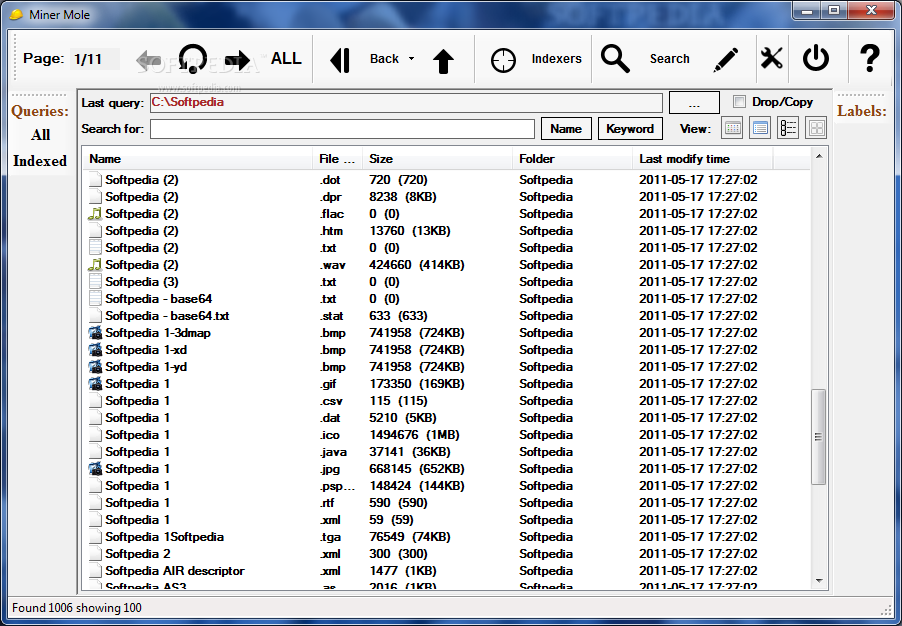Select the All queries item

point(40,135)
